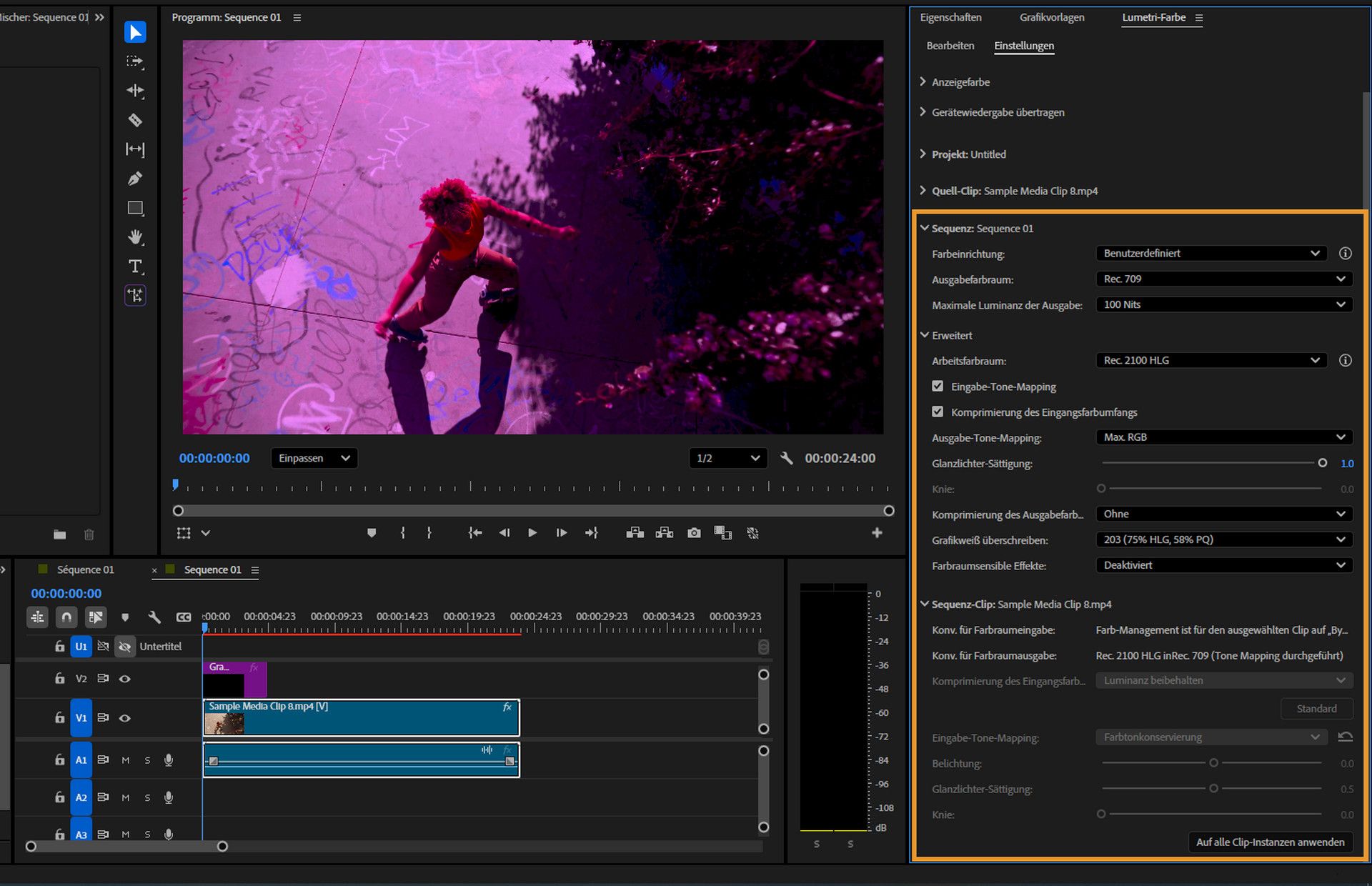Image resolution: width=1372 pixels, height=886 pixels.
Task: Select the Pen tool in the toolbar
Action: click(134, 178)
